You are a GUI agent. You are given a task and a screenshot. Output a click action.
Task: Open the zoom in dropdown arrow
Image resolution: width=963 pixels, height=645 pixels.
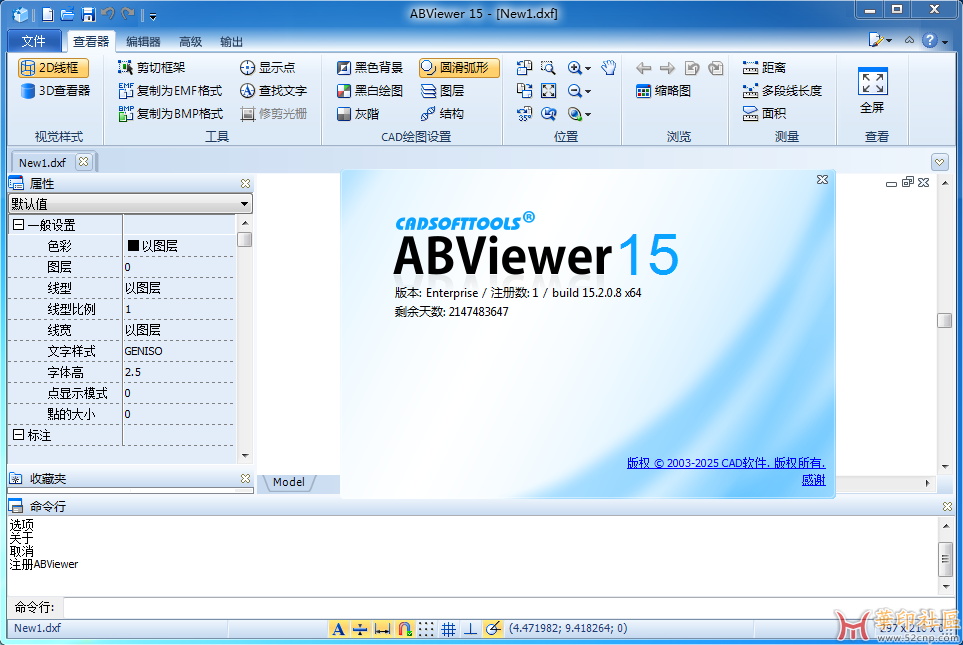coord(588,69)
